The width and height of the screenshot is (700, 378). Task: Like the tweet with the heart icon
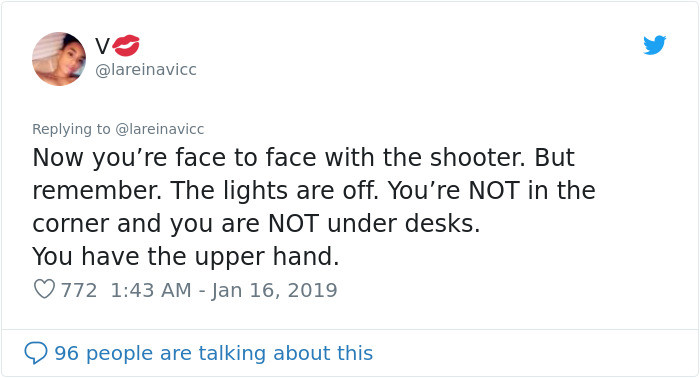tap(44, 289)
